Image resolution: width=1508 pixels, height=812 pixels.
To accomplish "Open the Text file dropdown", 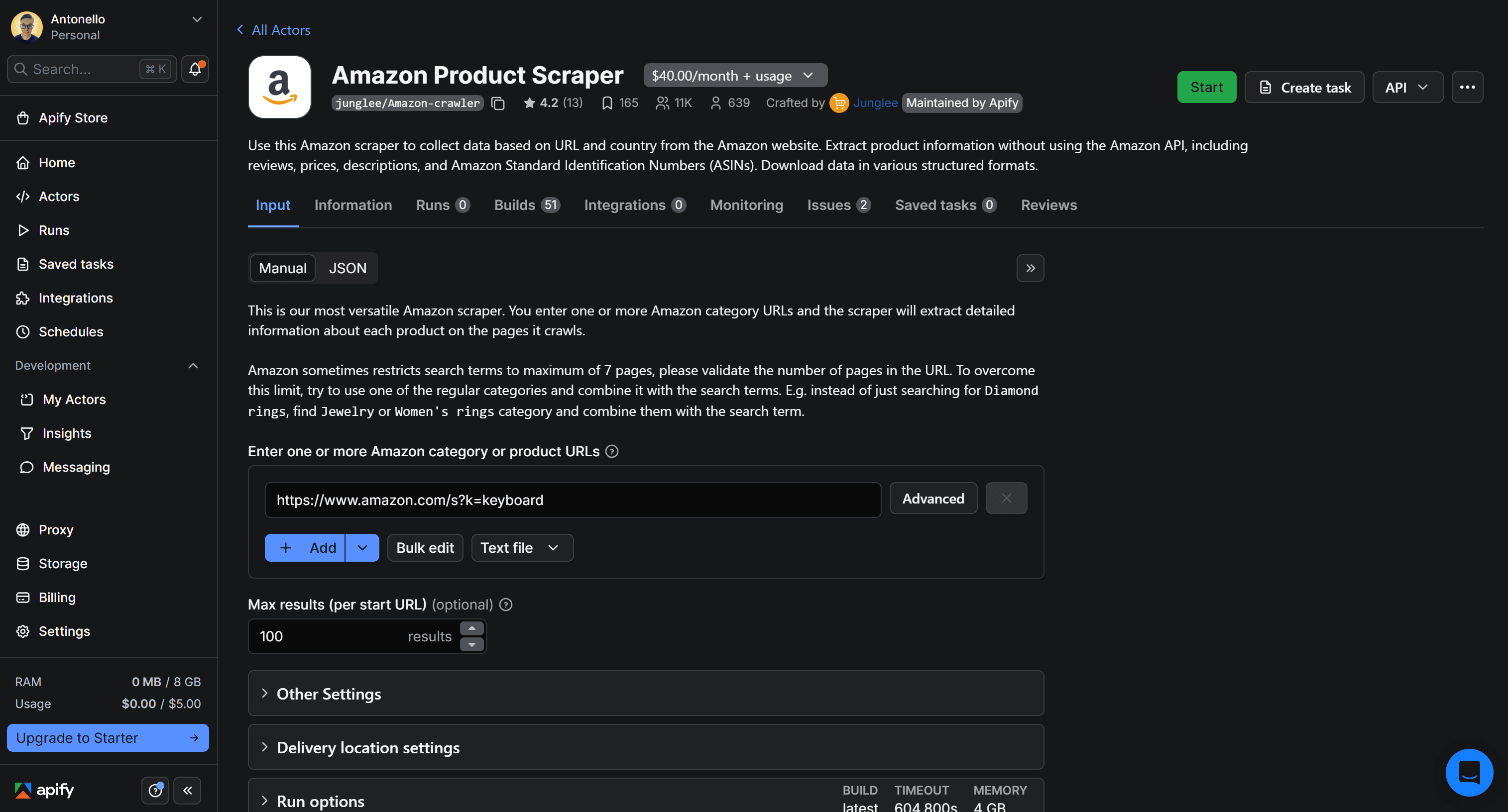I will (x=521, y=548).
